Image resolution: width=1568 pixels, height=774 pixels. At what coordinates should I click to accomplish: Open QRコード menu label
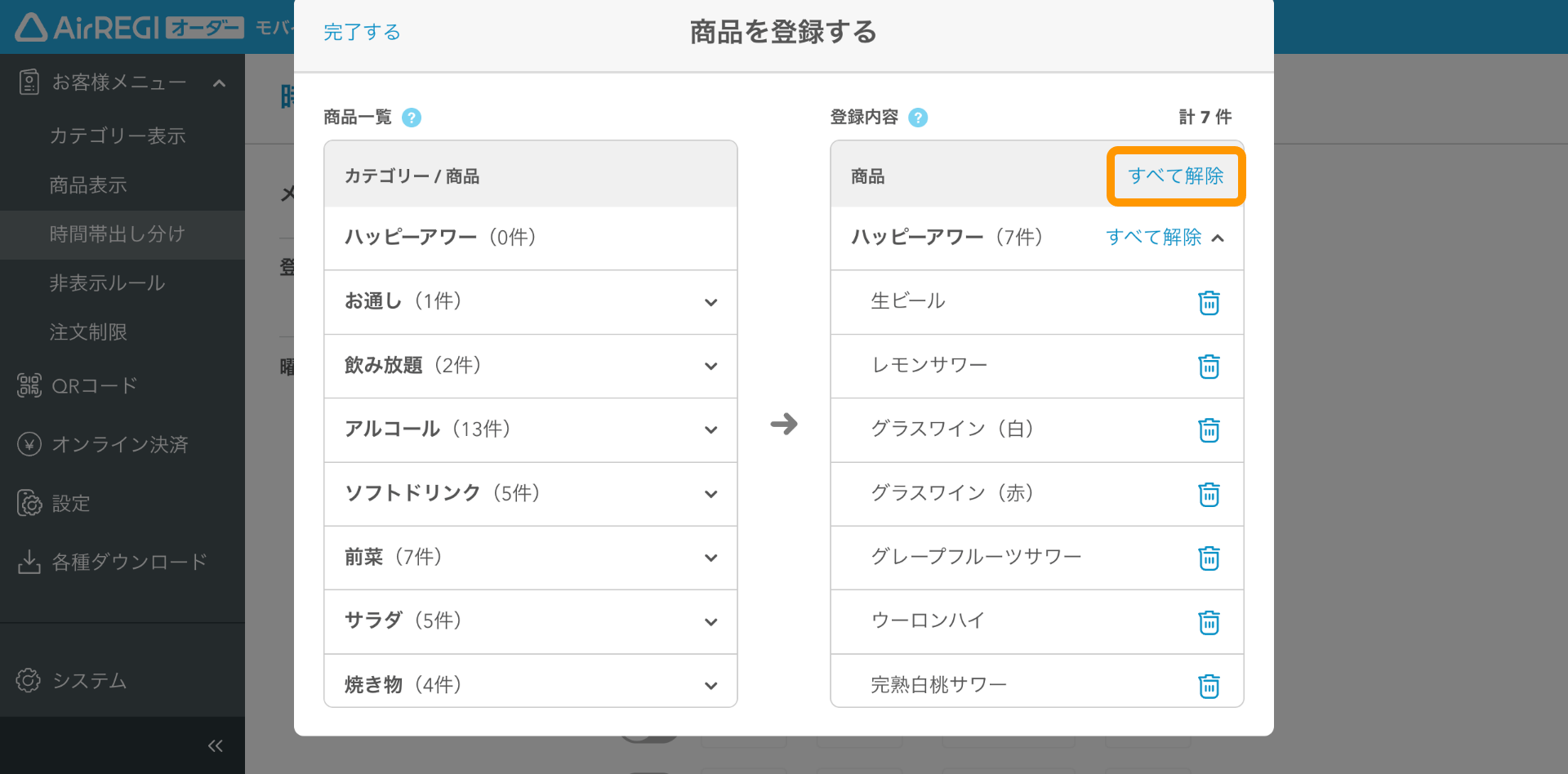pos(95,385)
